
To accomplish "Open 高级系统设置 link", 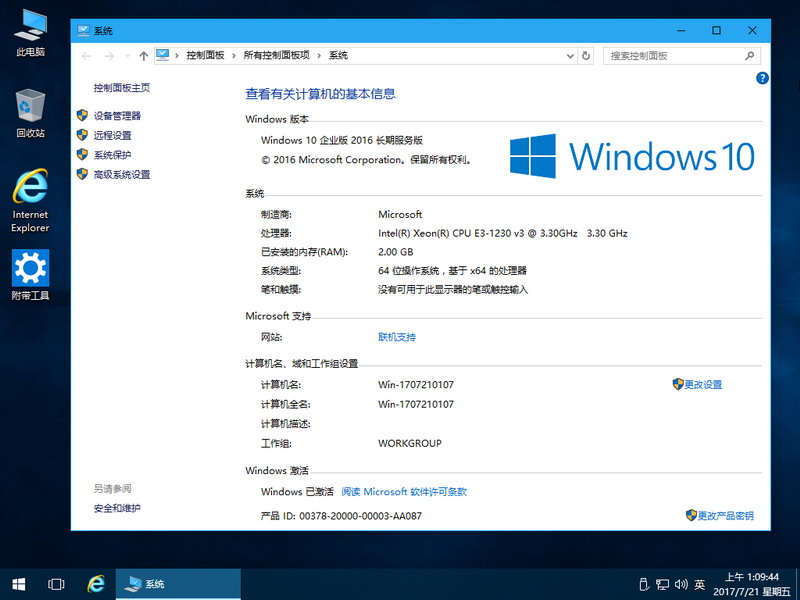I will 122,174.
